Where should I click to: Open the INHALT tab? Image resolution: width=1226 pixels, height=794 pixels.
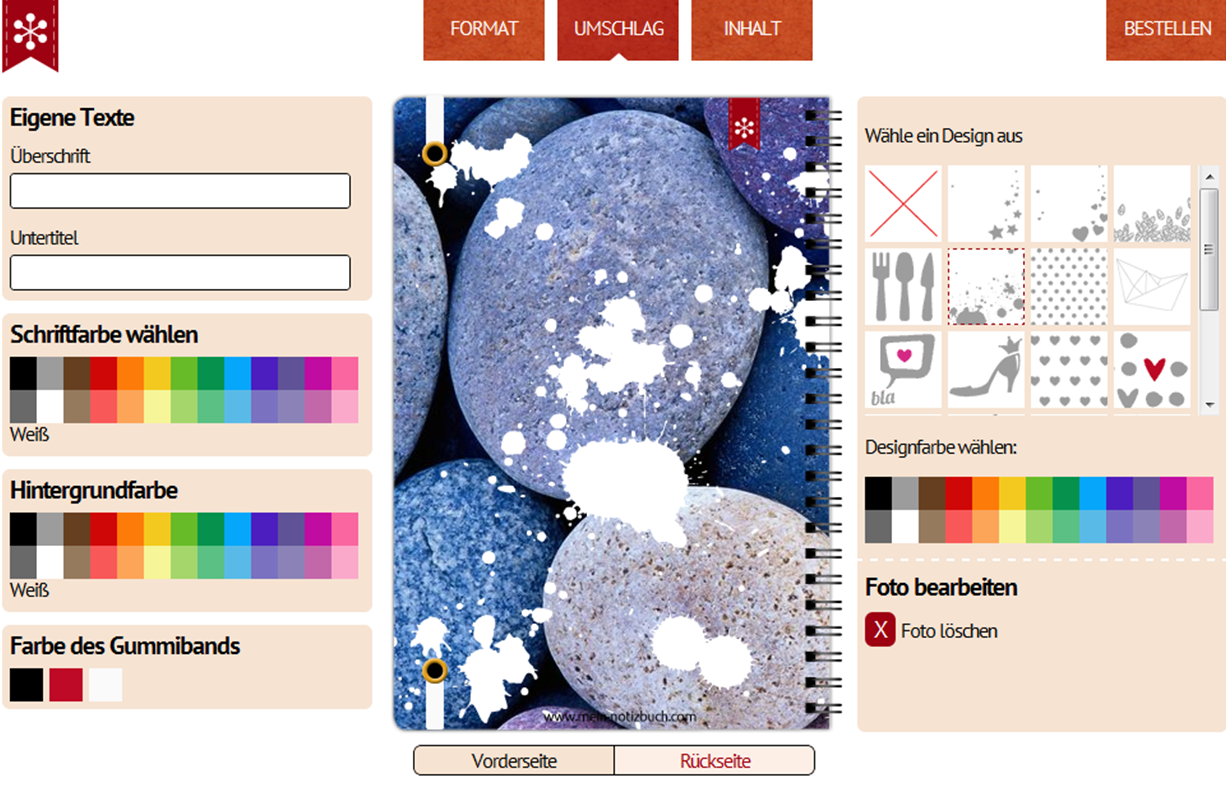(752, 30)
